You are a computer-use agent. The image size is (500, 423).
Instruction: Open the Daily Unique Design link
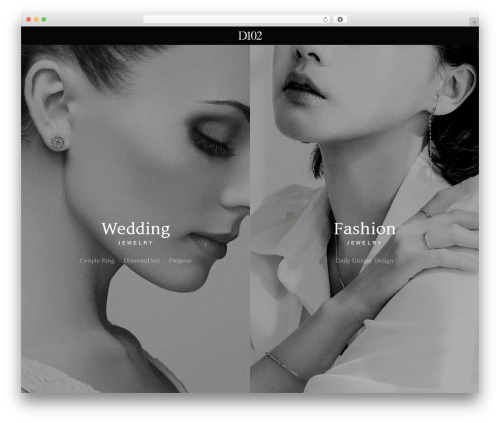pyautogui.click(x=364, y=261)
